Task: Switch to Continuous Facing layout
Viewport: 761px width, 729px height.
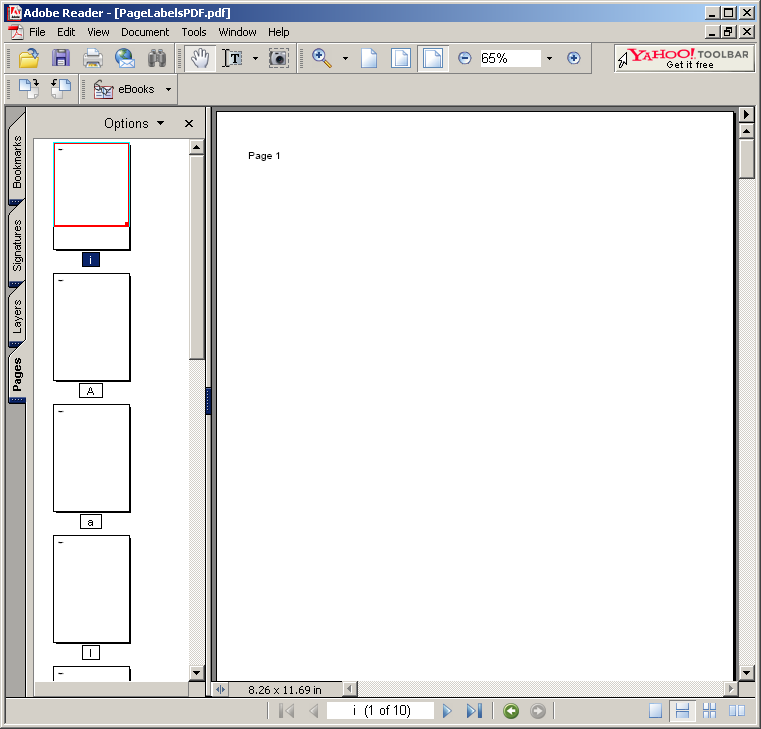Action: 710,711
